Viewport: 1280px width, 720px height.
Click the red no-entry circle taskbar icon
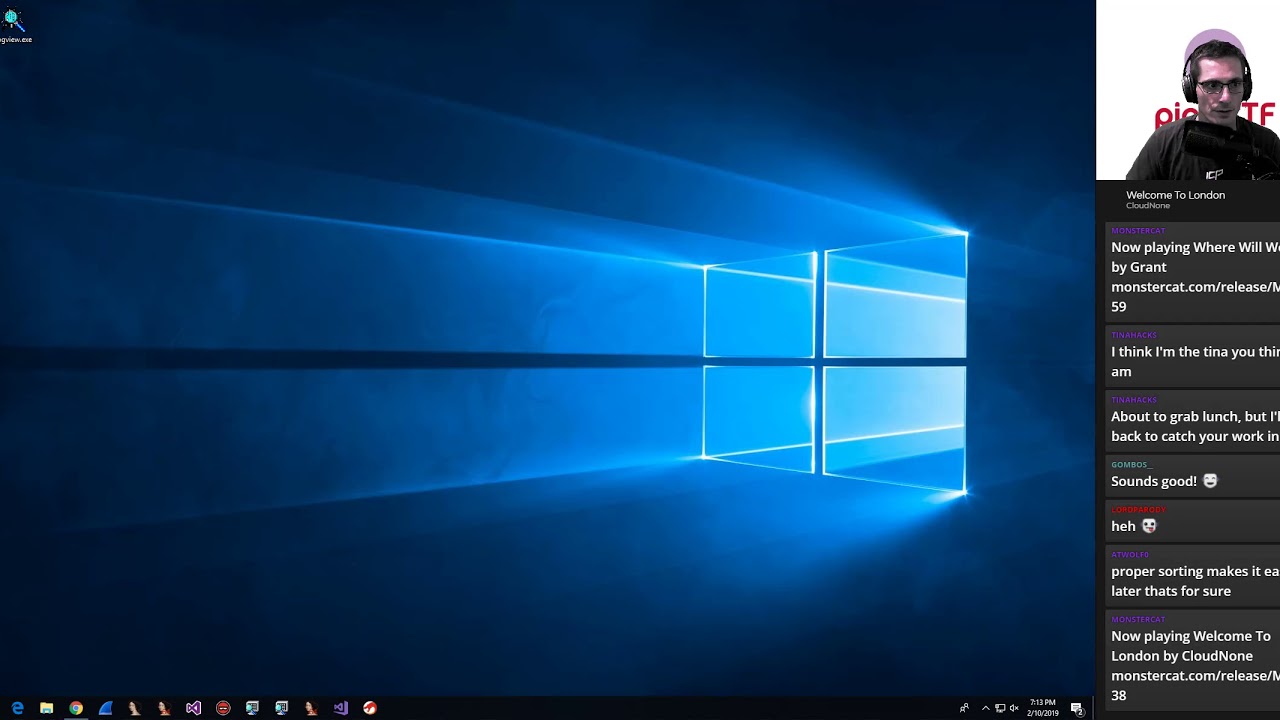click(x=223, y=708)
